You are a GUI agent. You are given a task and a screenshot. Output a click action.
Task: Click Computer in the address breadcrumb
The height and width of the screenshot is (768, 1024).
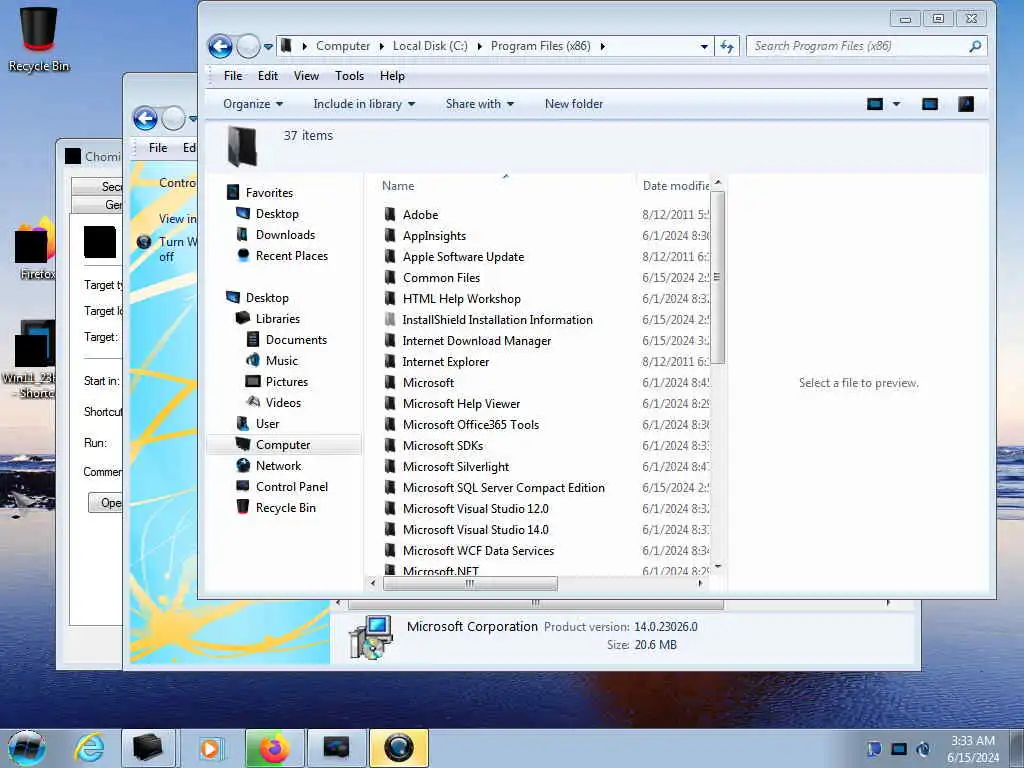(x=343, y=46)
